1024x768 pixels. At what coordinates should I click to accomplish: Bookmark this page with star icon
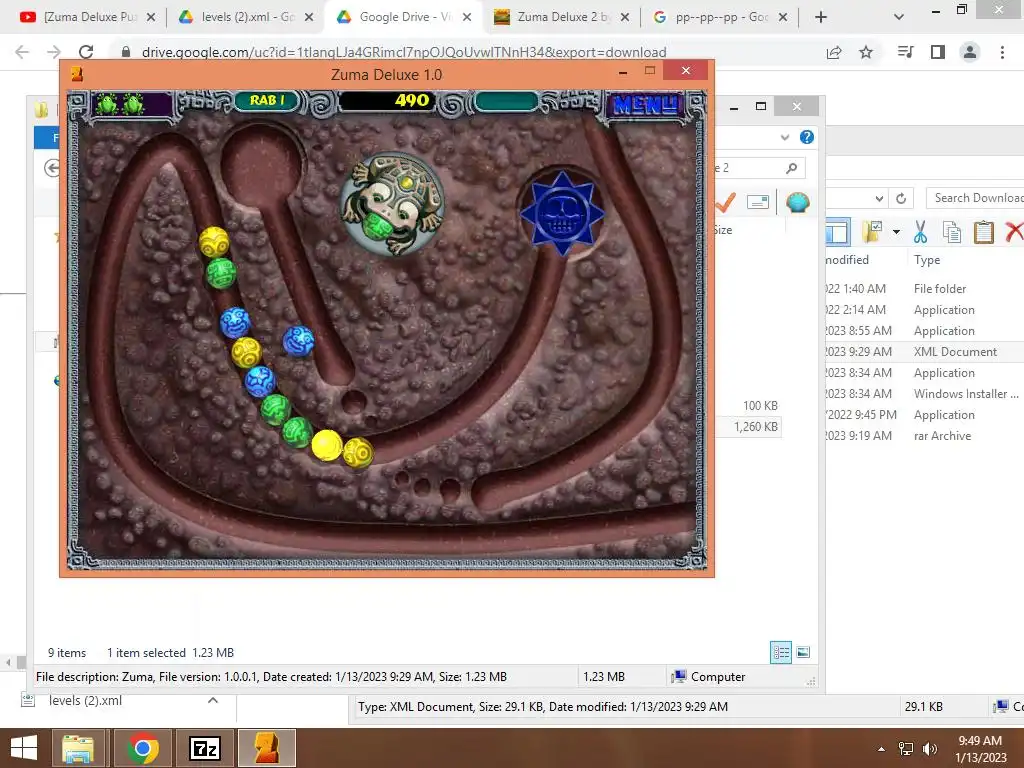866,52
